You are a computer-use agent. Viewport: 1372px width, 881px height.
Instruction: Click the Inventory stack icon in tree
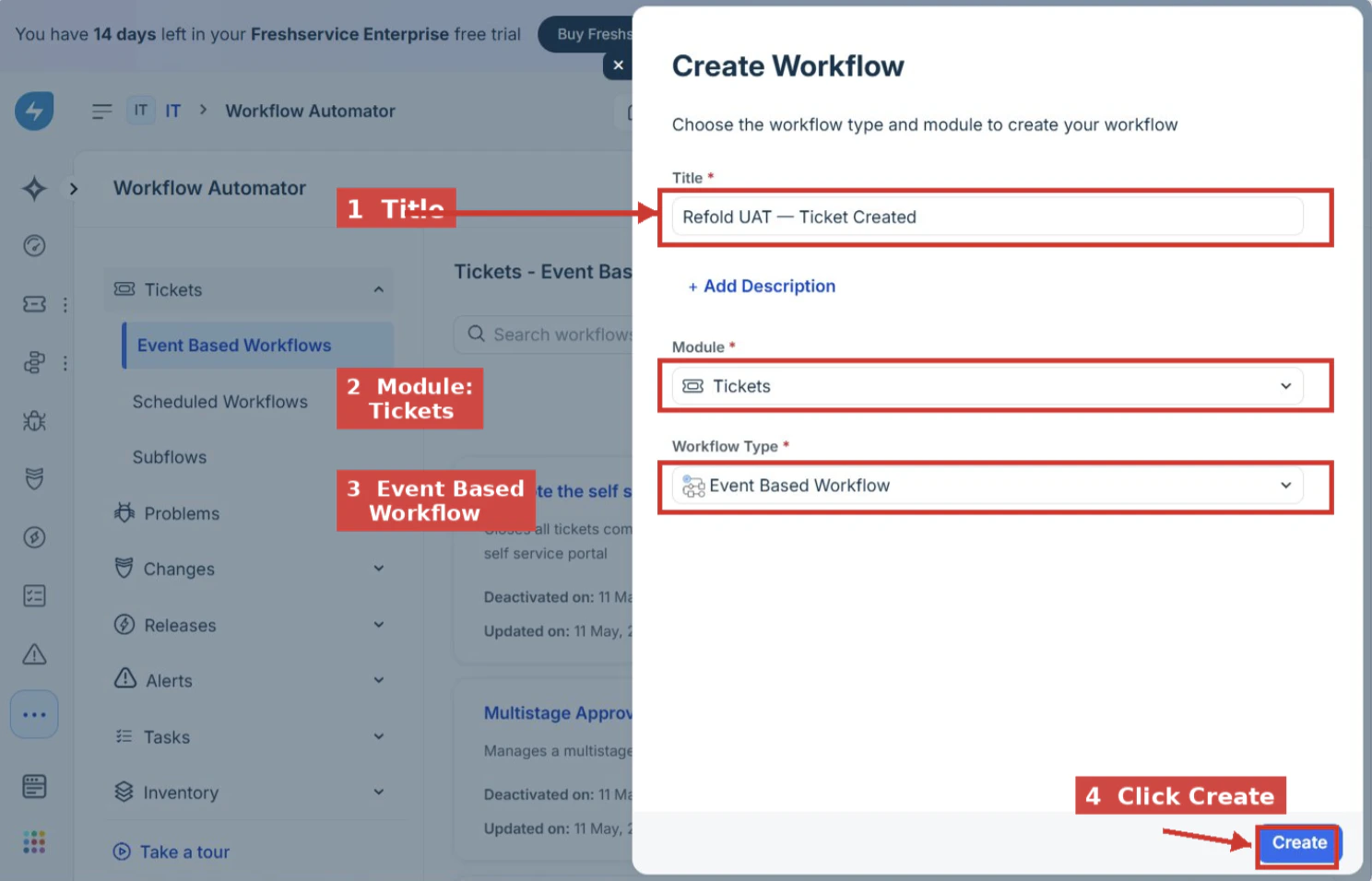(124, 792)
